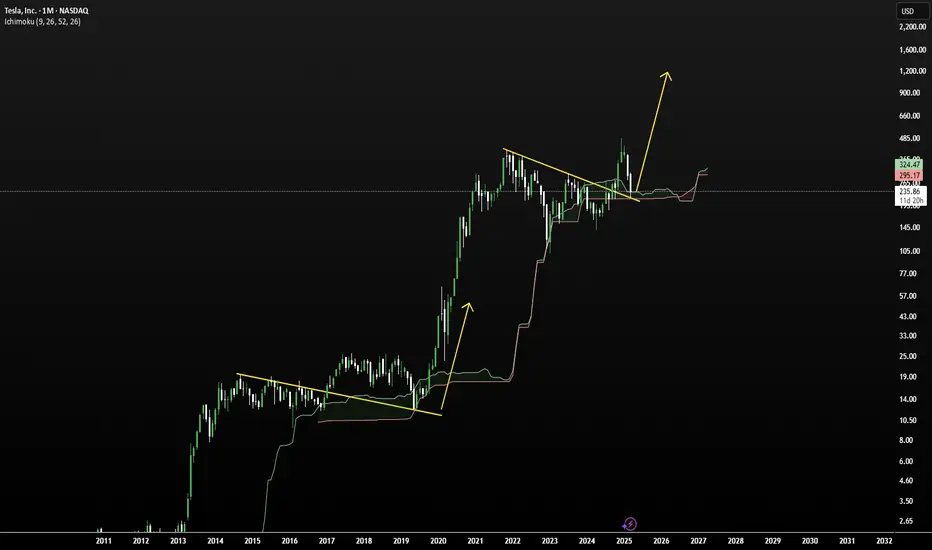
Task: Click the 1,600.00 price axis label
Action: (x=912, y=50)
